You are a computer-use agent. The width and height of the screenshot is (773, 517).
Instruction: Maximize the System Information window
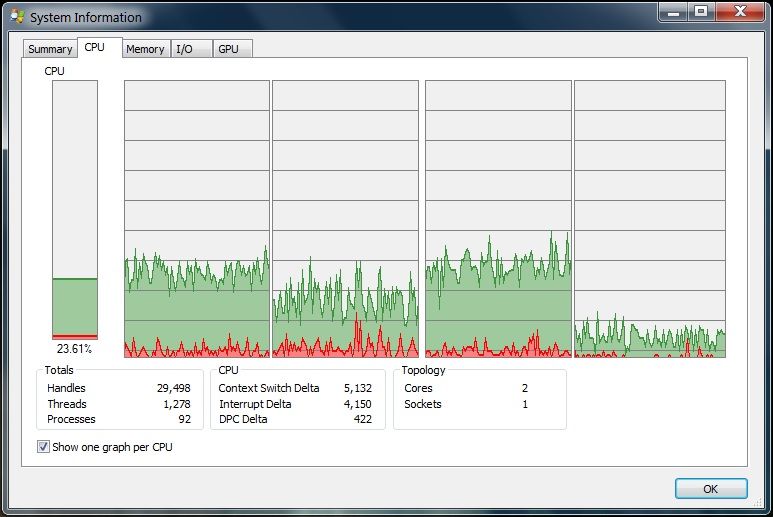[x=701, y=12]
